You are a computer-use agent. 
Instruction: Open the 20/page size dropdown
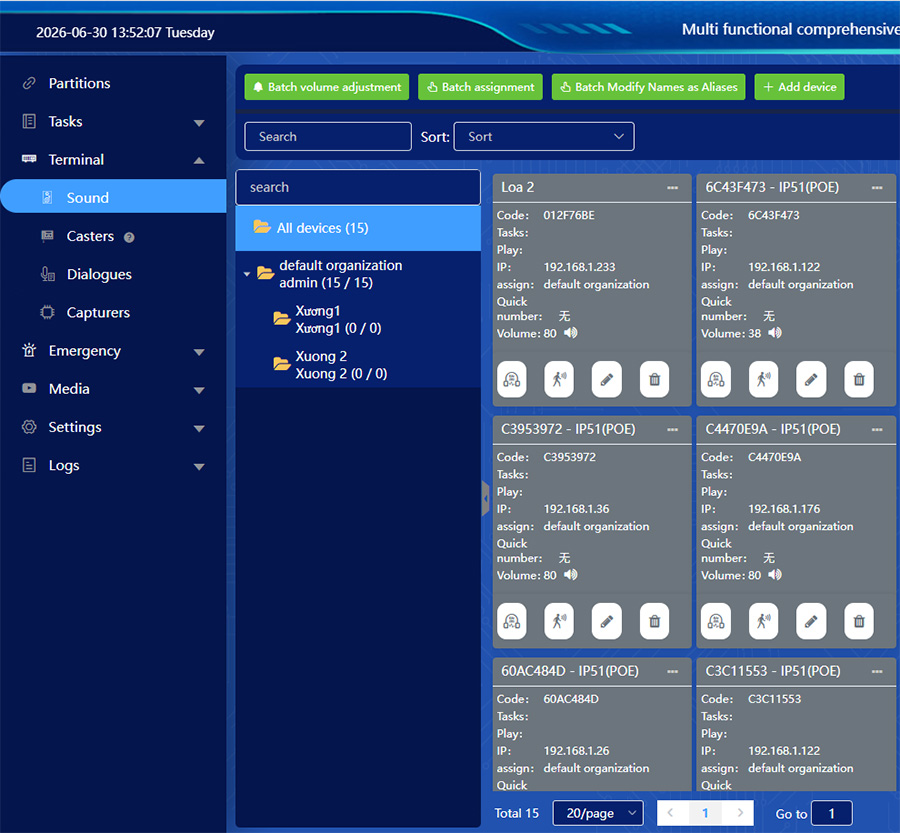click(x=598, y=813)
